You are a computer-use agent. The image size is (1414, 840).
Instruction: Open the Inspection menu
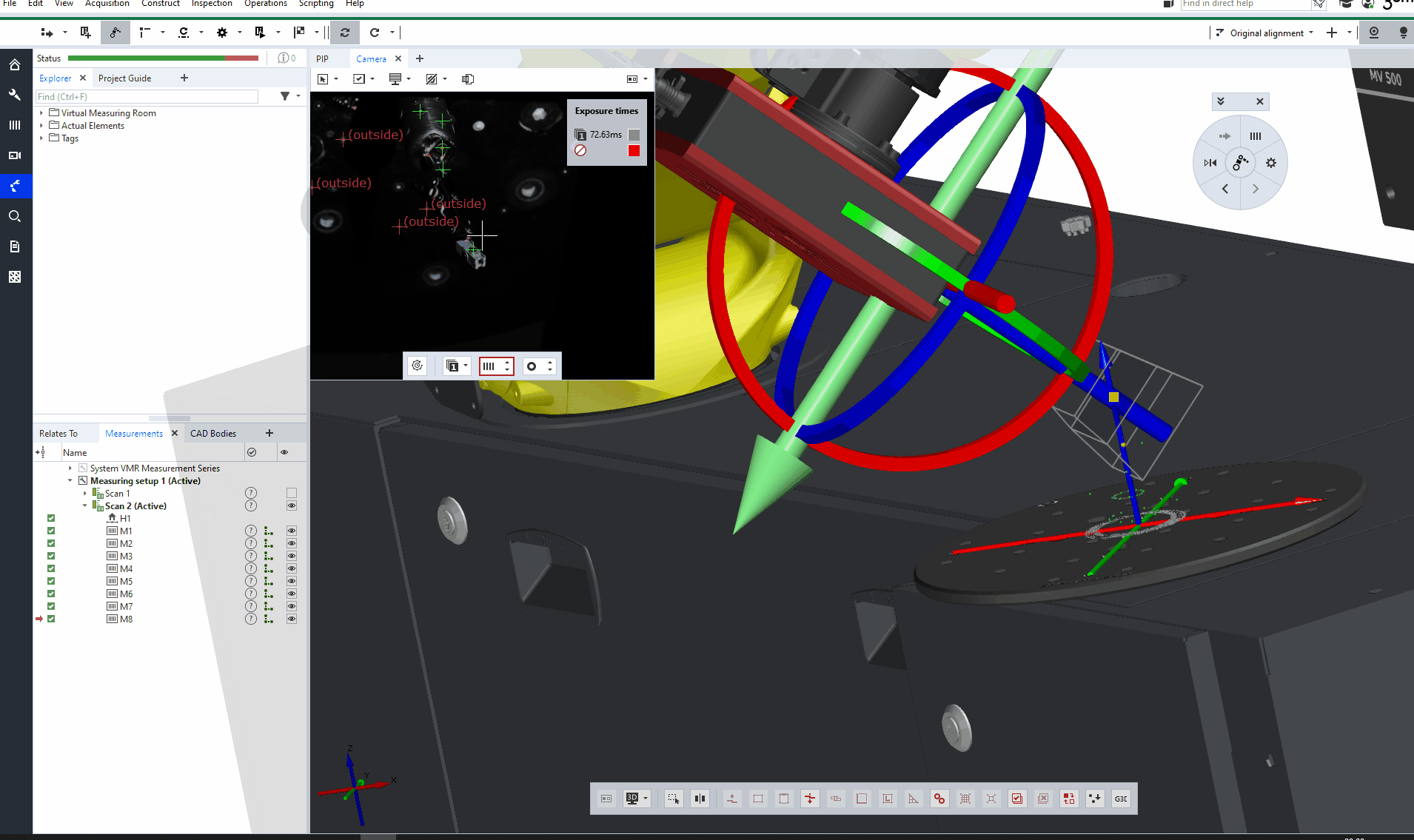tap(212, 4)
